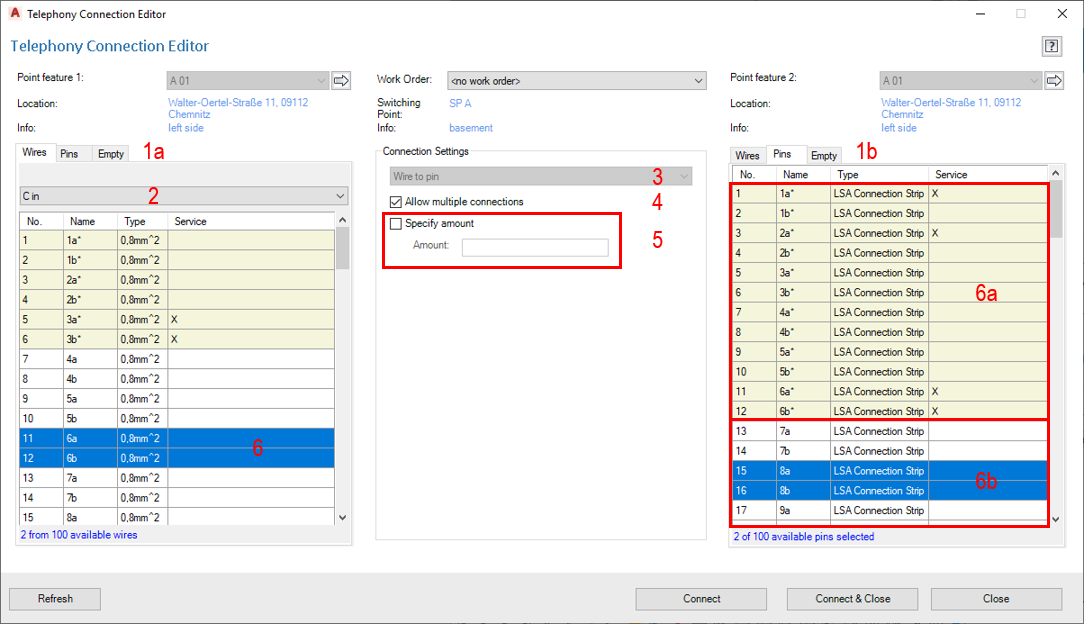Select pin row 17 named 9a

tap(890, 510)
